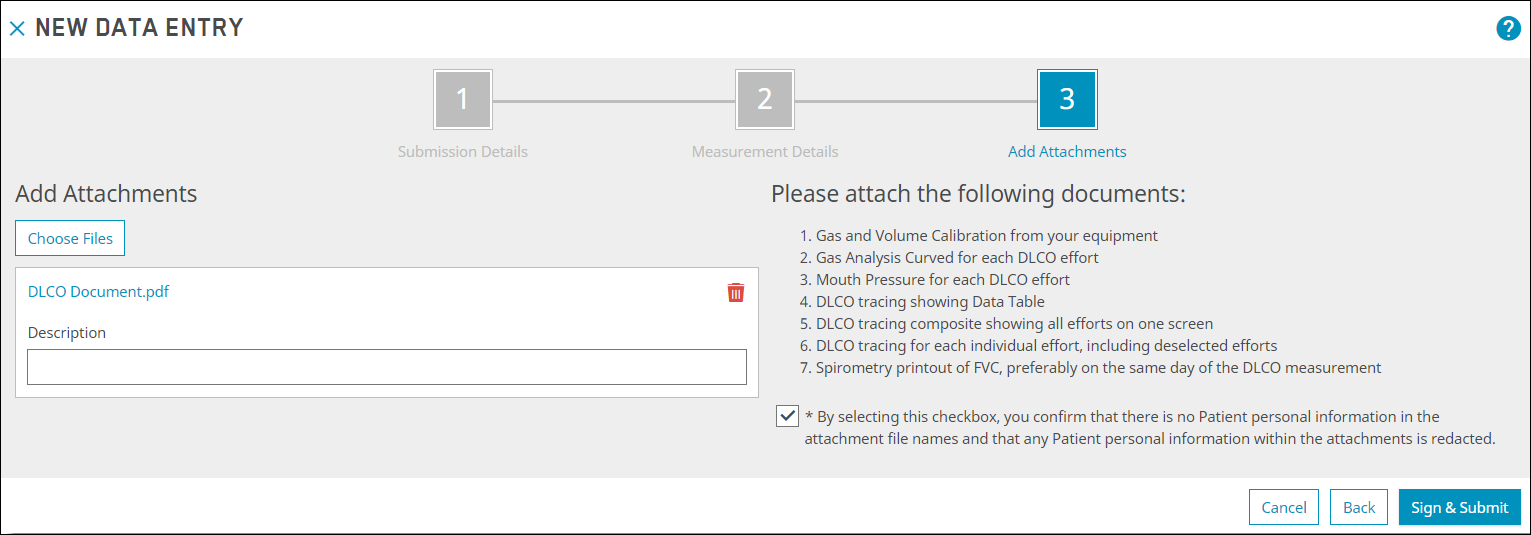Uncheck the patient information confirmation checkbox

pos(787,416)
